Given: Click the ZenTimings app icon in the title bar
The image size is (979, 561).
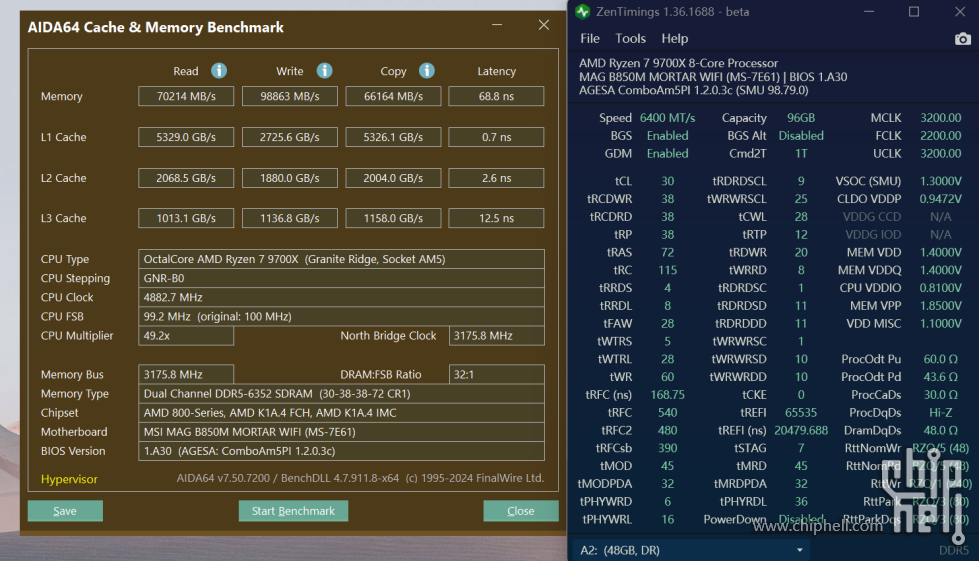Looking at the screenshot, I should tap(583, 12).
